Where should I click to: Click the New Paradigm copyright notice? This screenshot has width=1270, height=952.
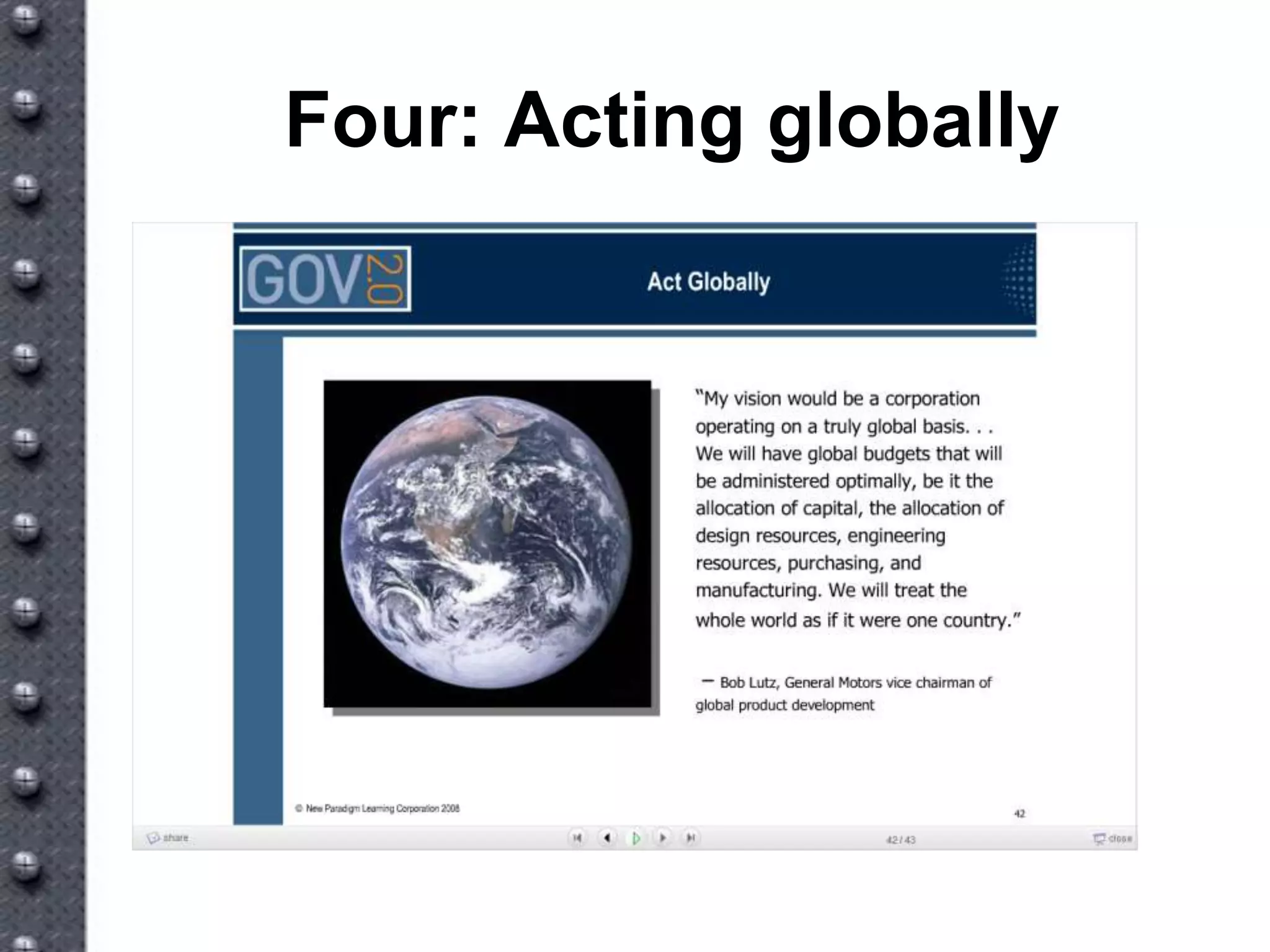coord(378,808)
